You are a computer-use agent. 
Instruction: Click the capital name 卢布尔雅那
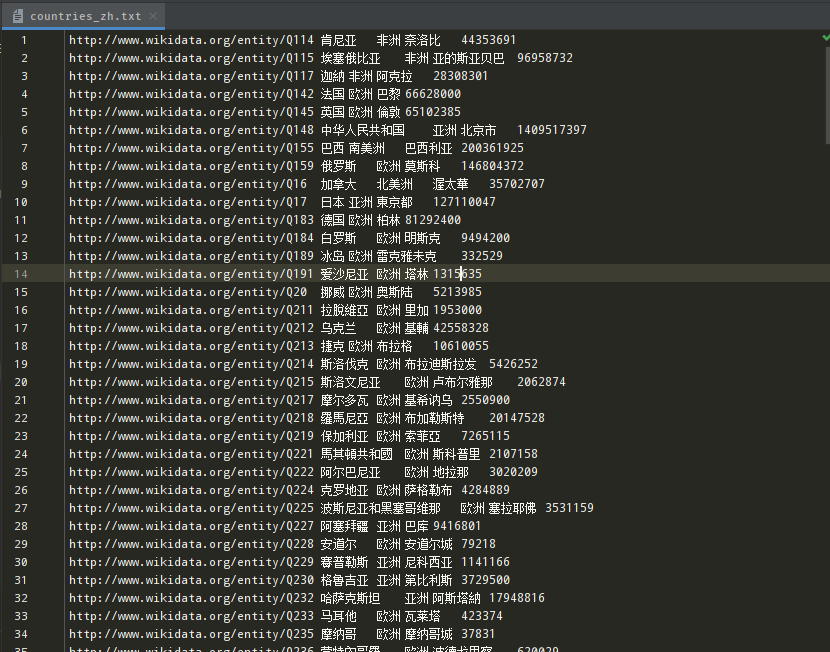463,382
